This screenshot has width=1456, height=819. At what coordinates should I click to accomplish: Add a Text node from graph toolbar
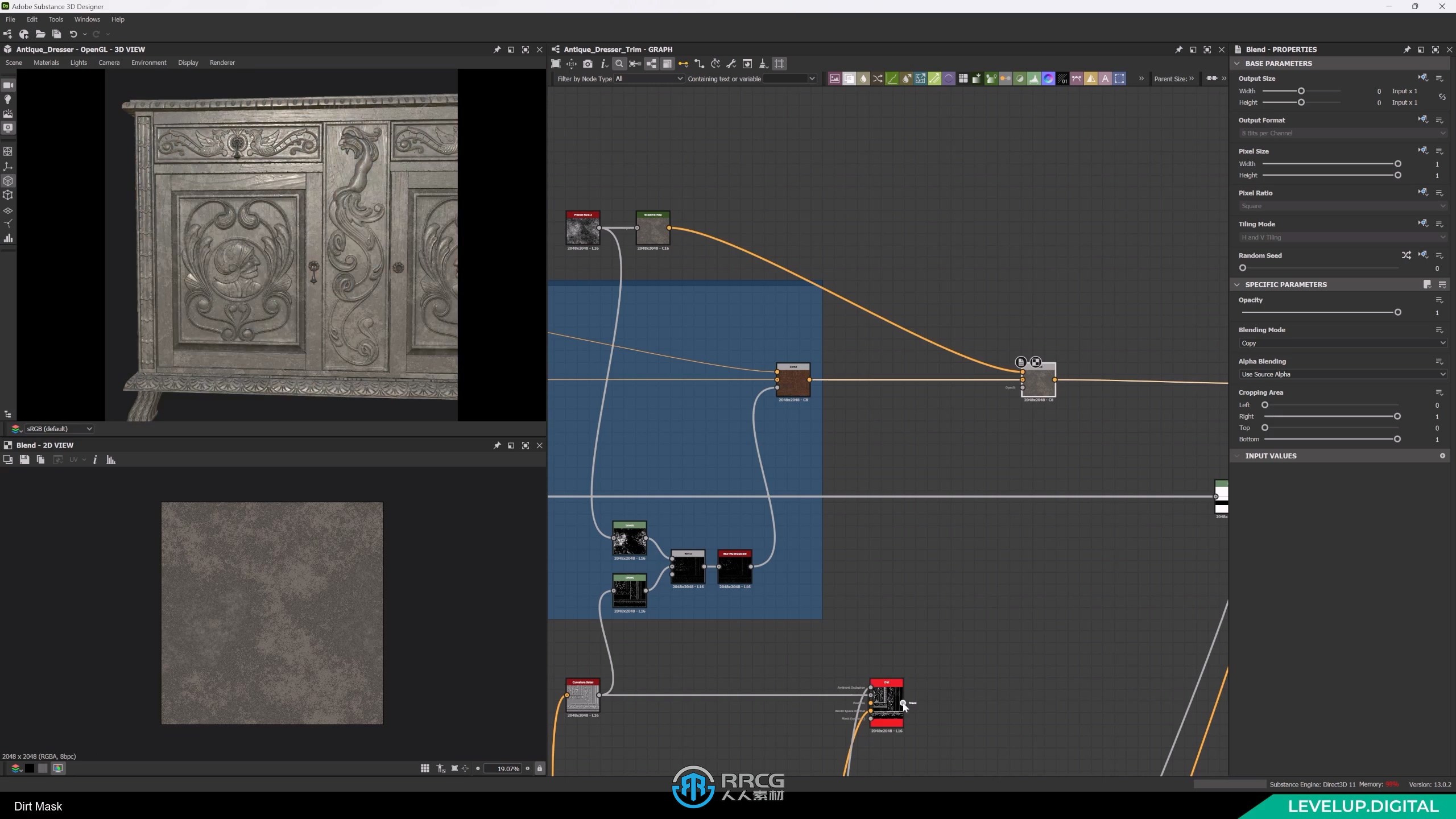(x=1105, y=78)
